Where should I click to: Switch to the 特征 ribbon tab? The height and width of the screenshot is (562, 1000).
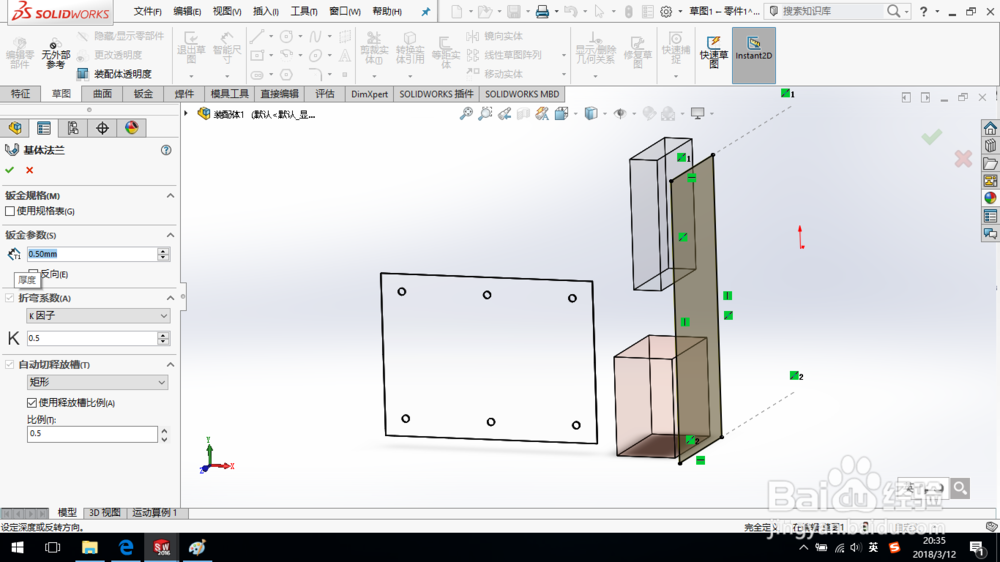pyautogui.click(x=20, y=94)
